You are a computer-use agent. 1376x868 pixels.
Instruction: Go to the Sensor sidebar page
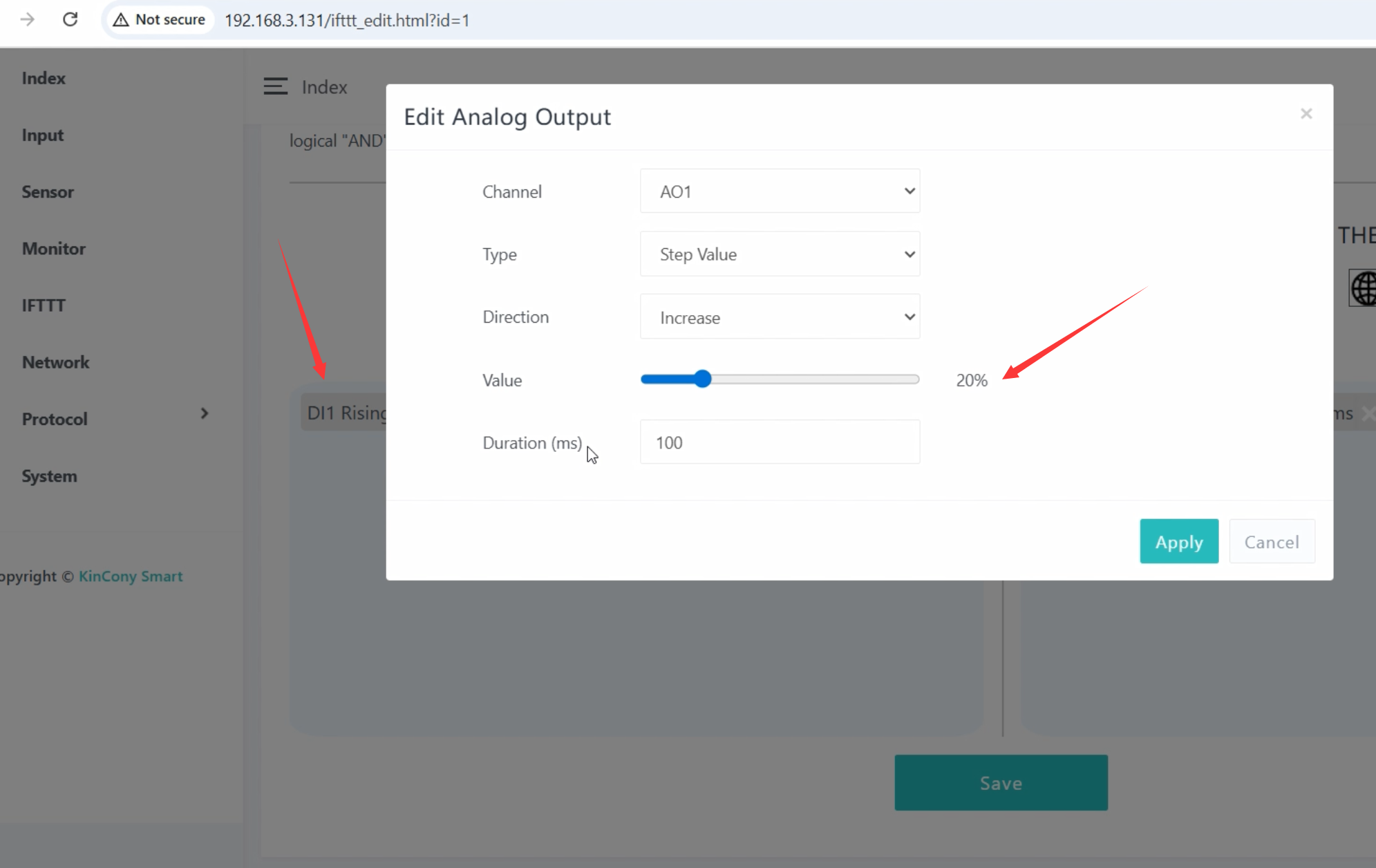point(48,192)
